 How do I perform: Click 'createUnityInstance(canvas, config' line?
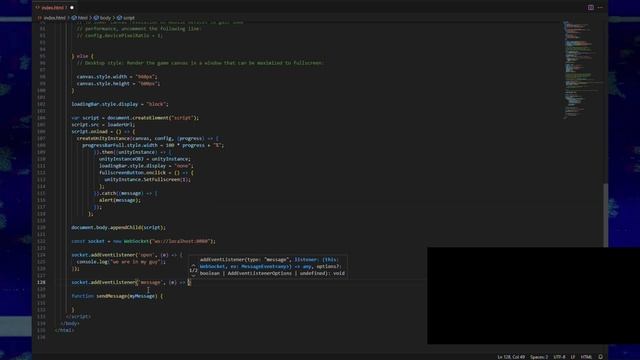tap(147, 138)
